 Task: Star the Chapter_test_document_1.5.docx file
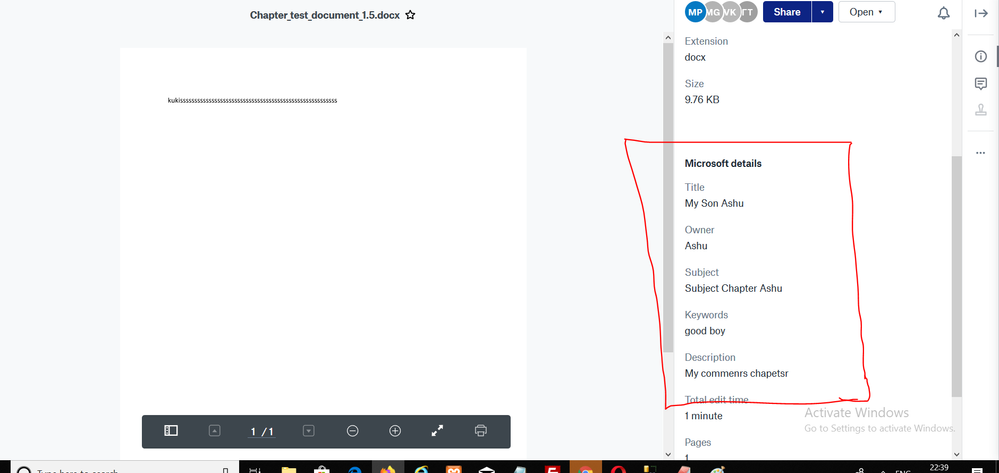tap(410, 16)
